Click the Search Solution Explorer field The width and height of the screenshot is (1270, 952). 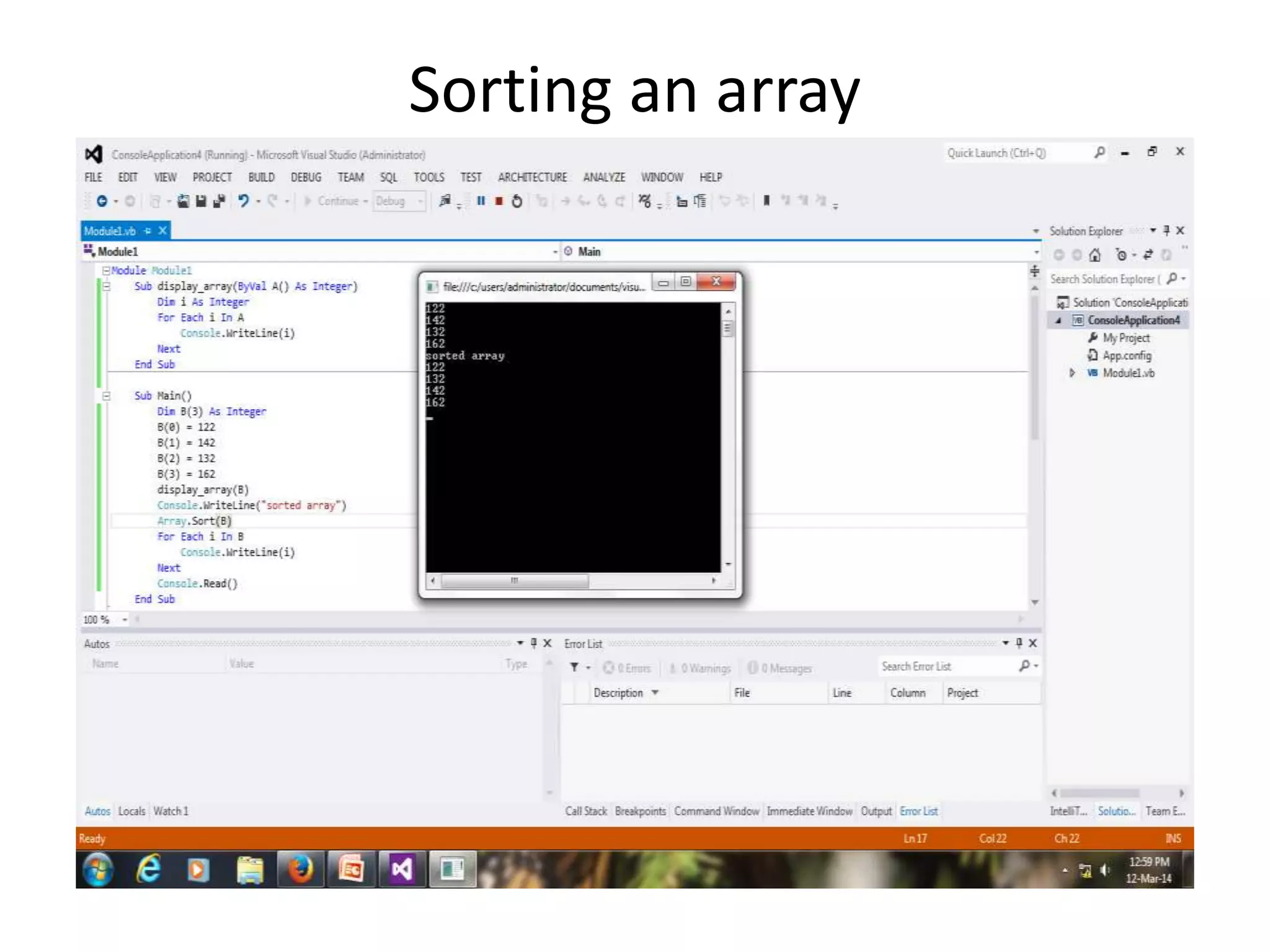[1106, 279]
